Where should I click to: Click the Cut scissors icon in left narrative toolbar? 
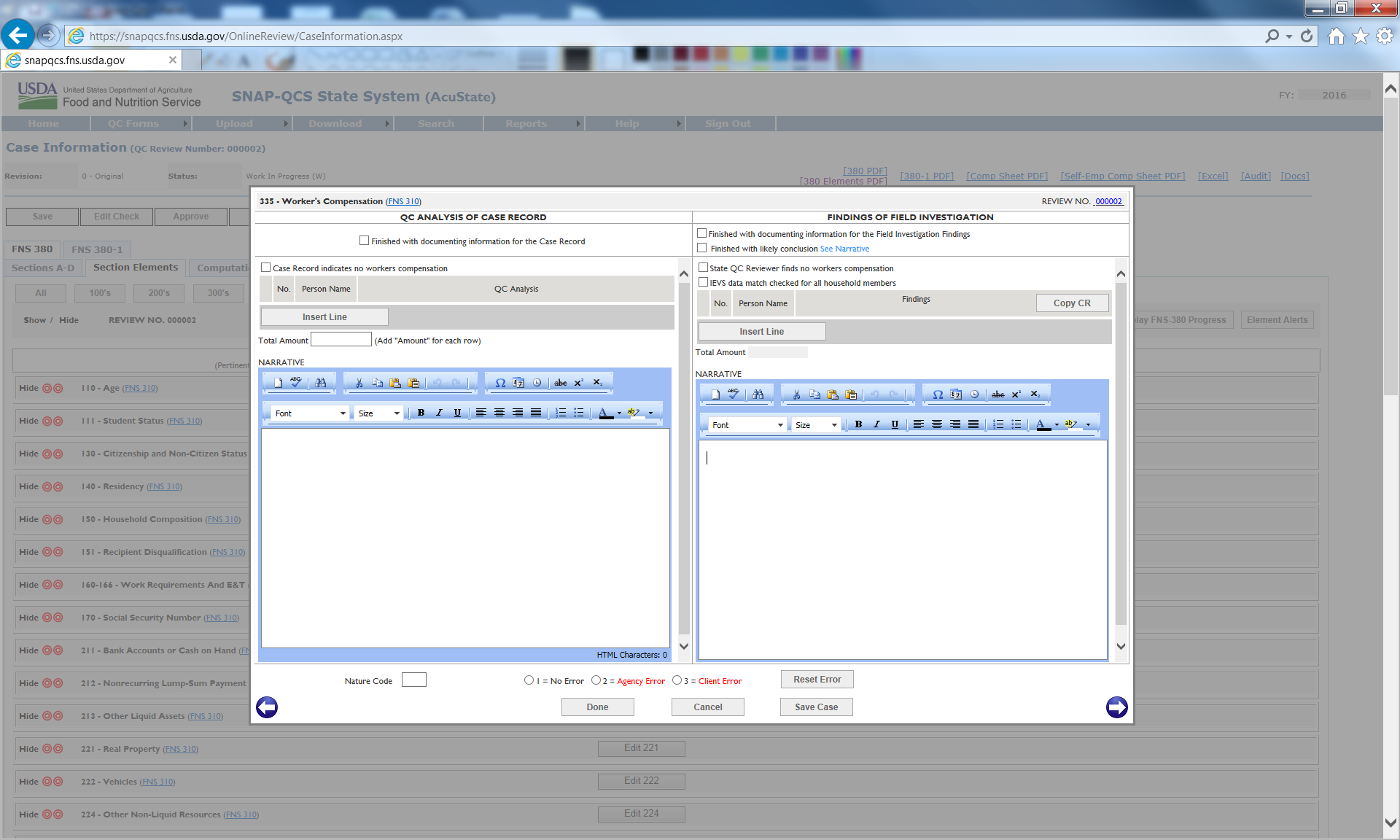pos(359,382)
